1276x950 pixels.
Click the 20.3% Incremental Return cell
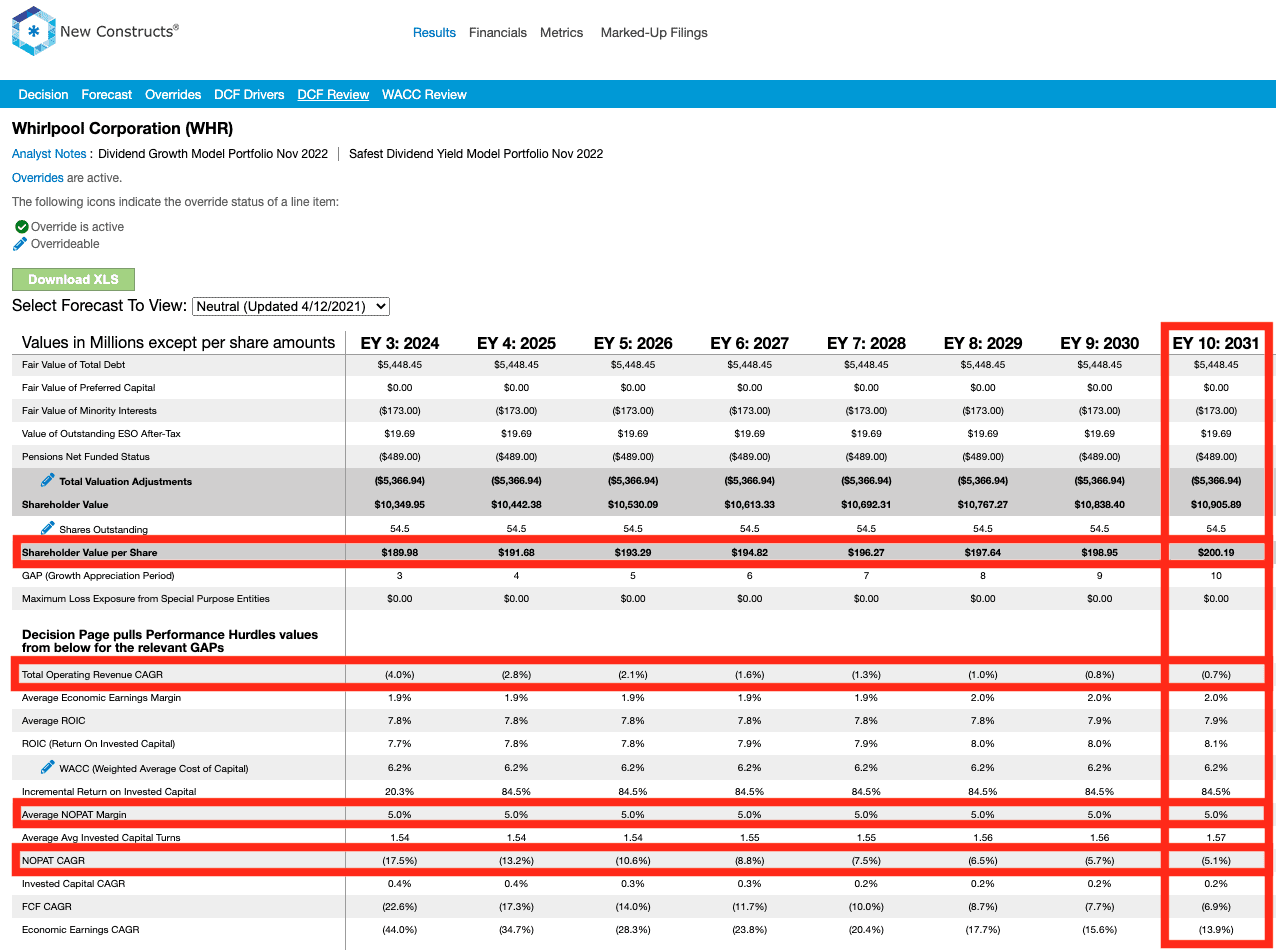(400, 792)
